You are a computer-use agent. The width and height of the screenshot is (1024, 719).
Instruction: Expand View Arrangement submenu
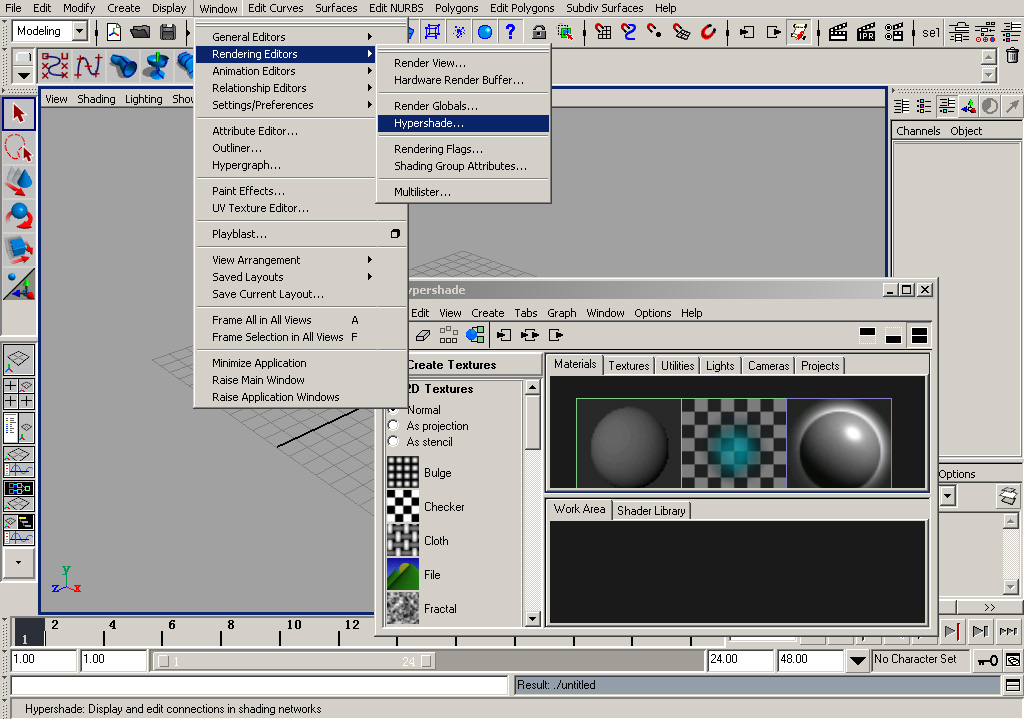click(x=301, y=260)
